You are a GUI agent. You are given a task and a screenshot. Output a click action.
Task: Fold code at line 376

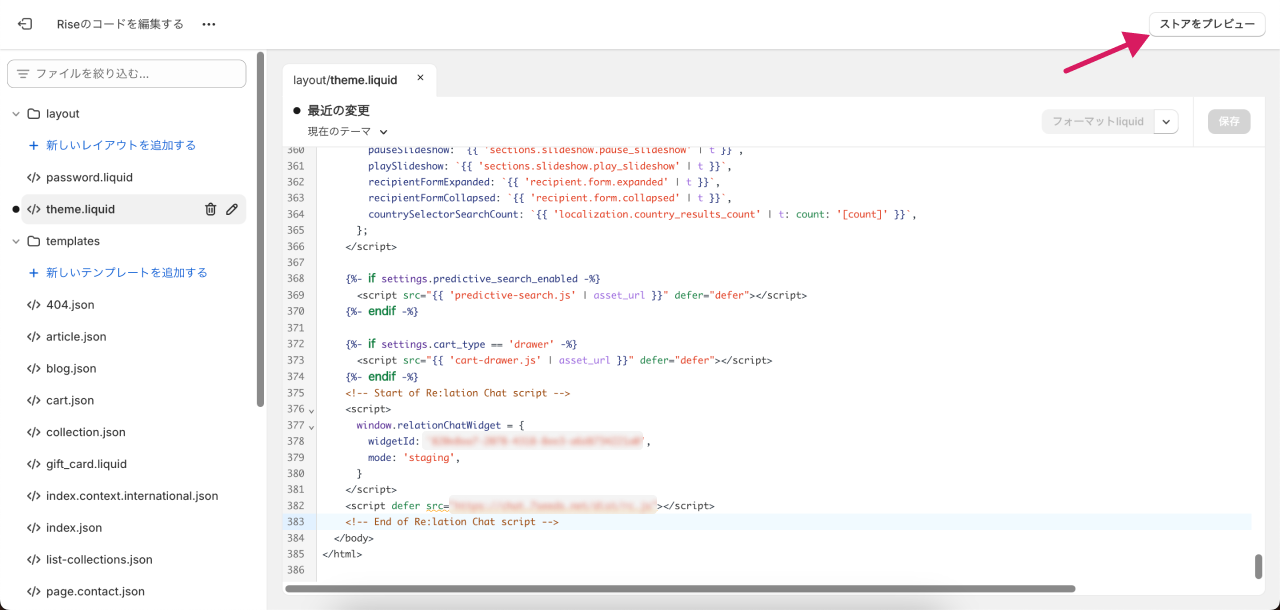click(311, 410)
